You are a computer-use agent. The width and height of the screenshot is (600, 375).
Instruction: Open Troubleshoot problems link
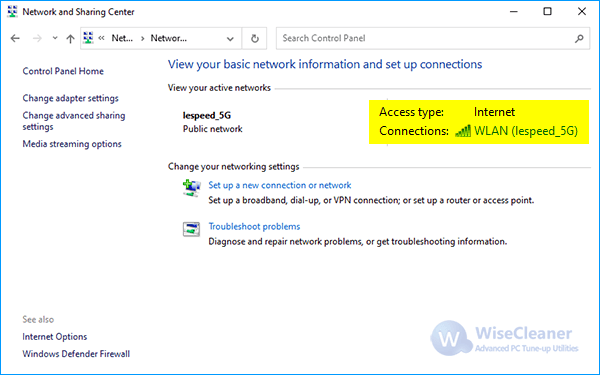254,227
